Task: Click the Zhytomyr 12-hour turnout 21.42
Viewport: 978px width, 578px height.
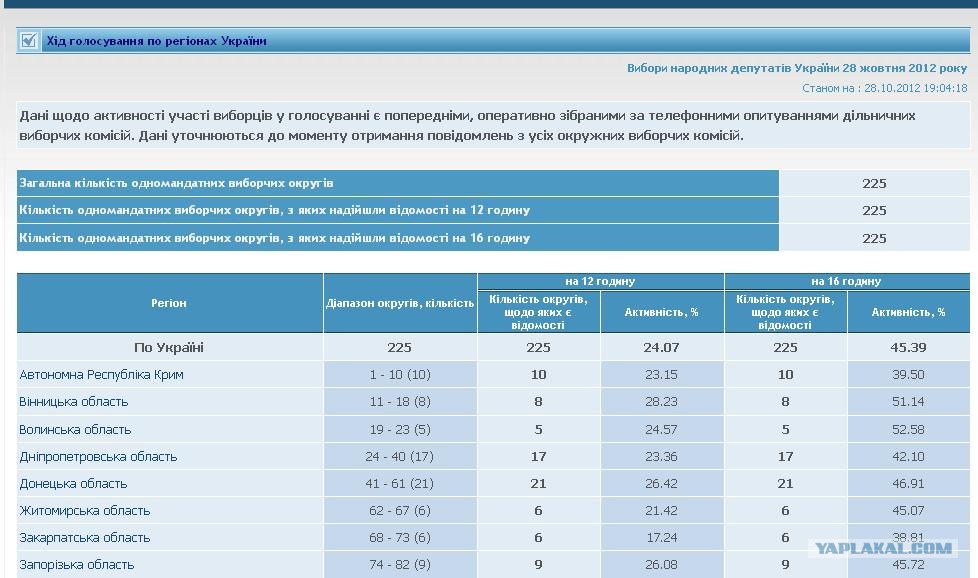Action: pyautogui.click(x=661, y=511)
